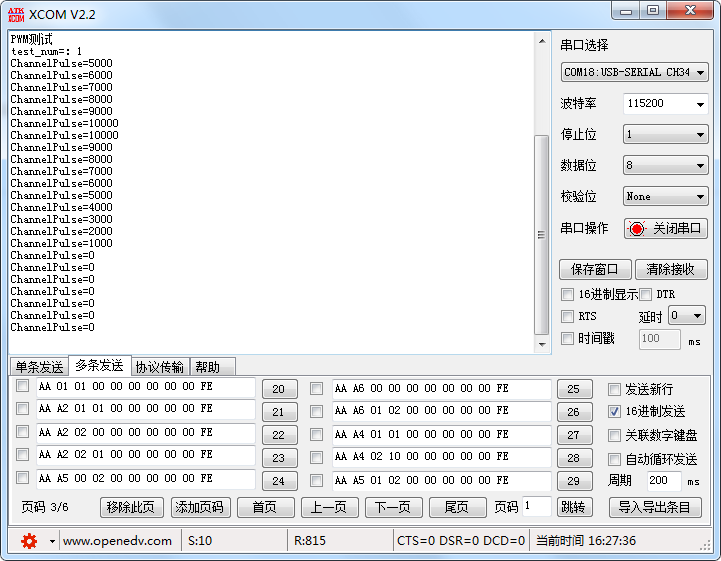This screenshot has height=561, width=721.
Task: Open the arrow menu beside the gear icon
Action: coord(52,541)
